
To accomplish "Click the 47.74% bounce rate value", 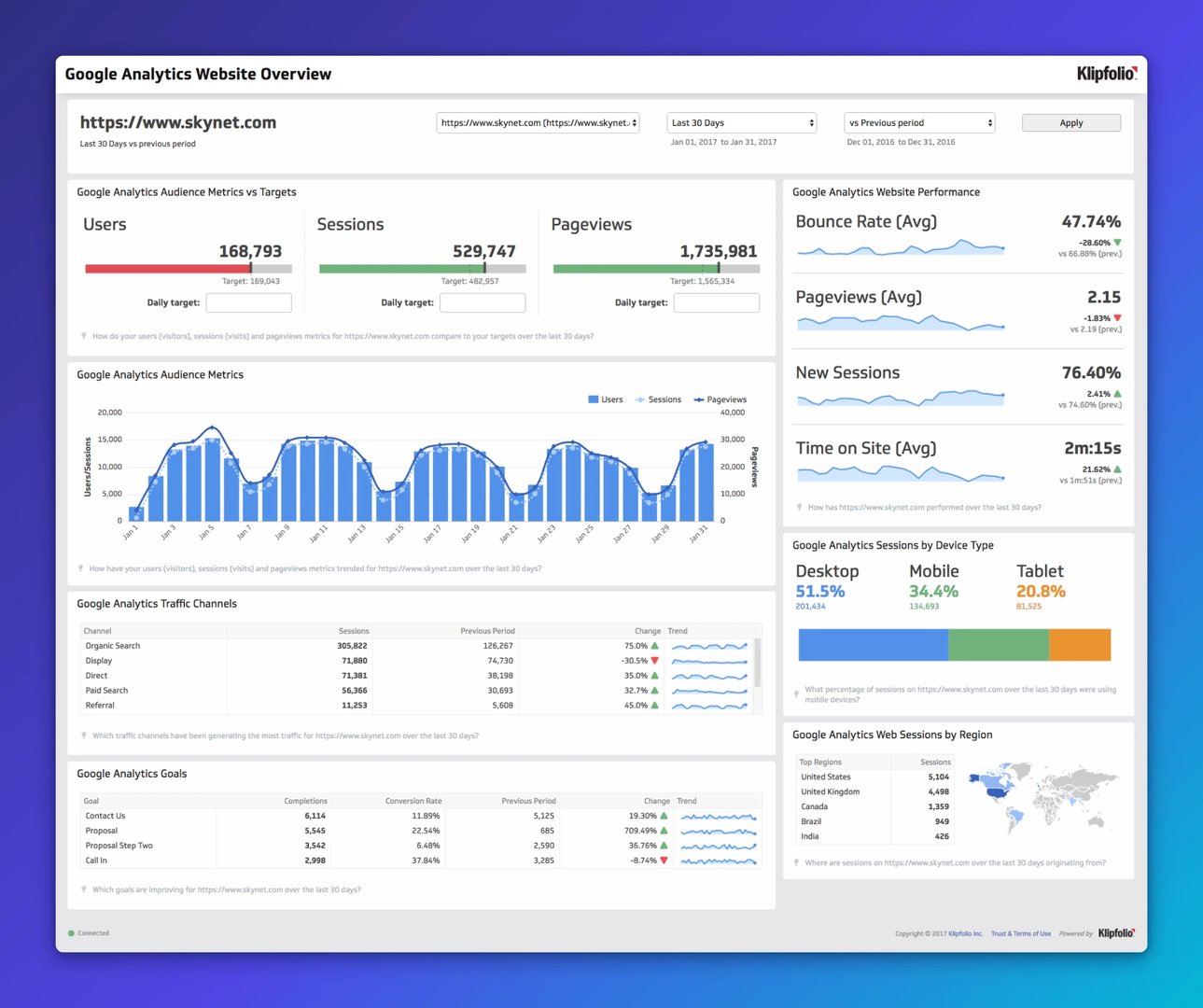I will coord(1091,221).
